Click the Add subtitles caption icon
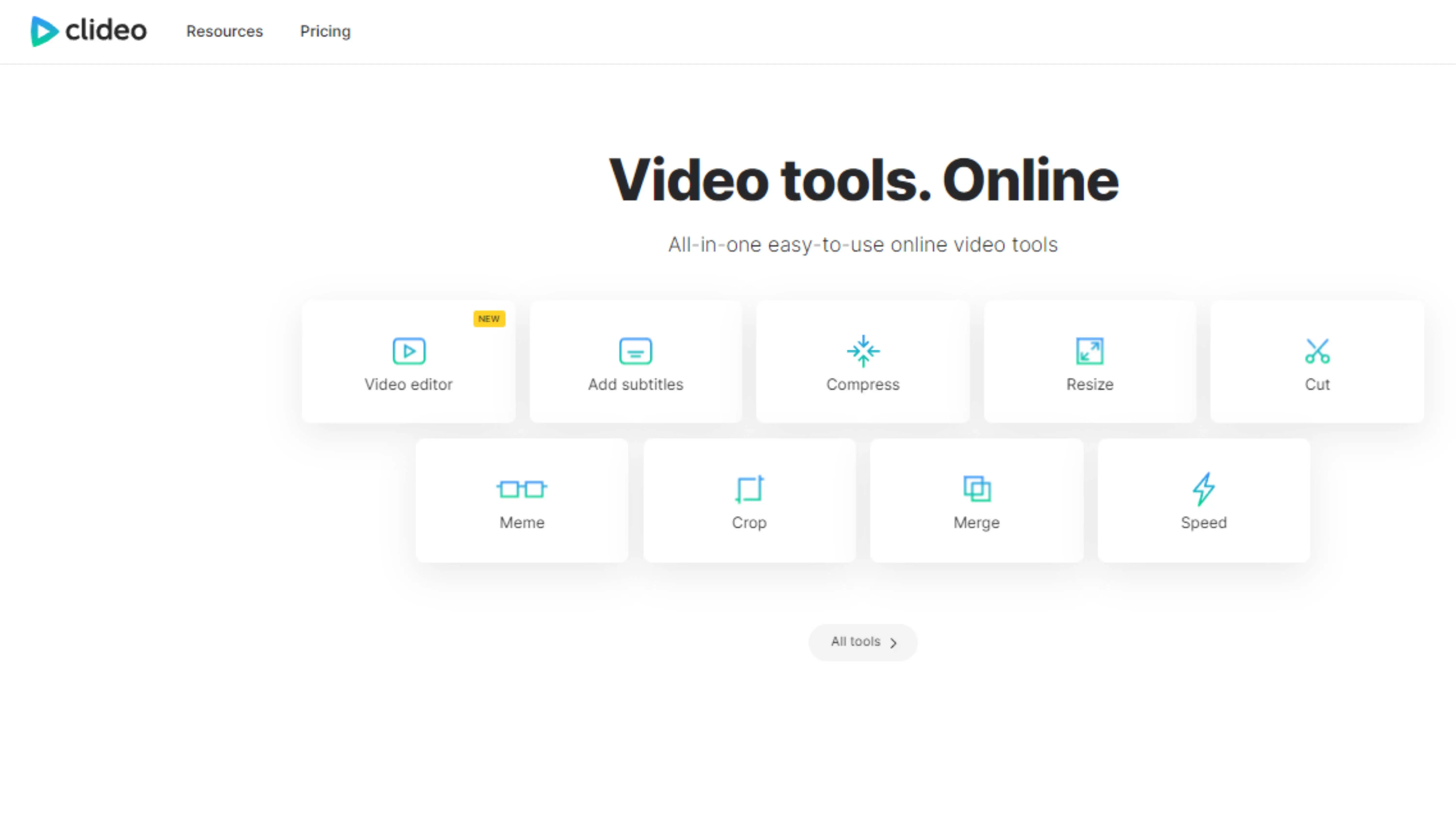This screenshot has width=1456, height=819. [635, 351]
